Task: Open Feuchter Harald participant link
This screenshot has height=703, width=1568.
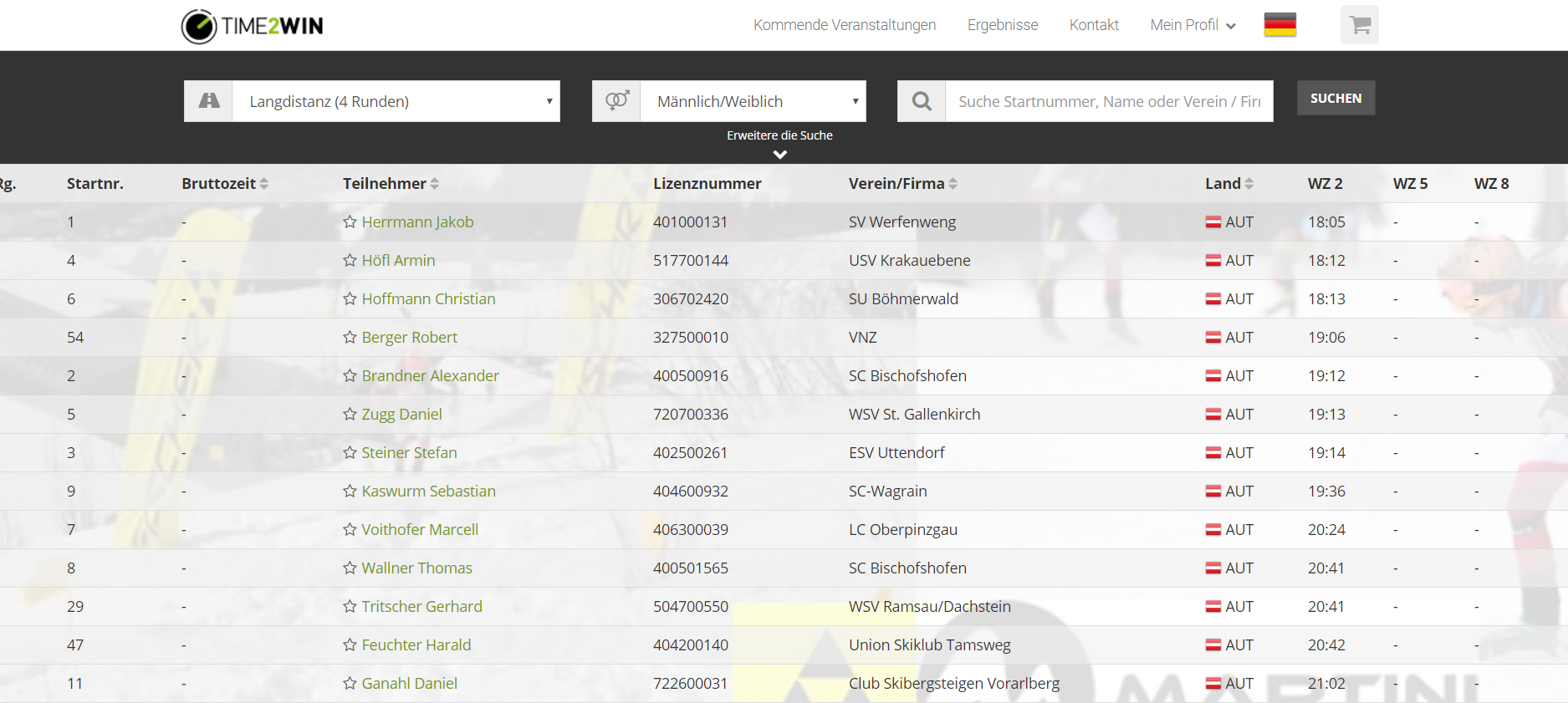Action: [x=416, y=644]
